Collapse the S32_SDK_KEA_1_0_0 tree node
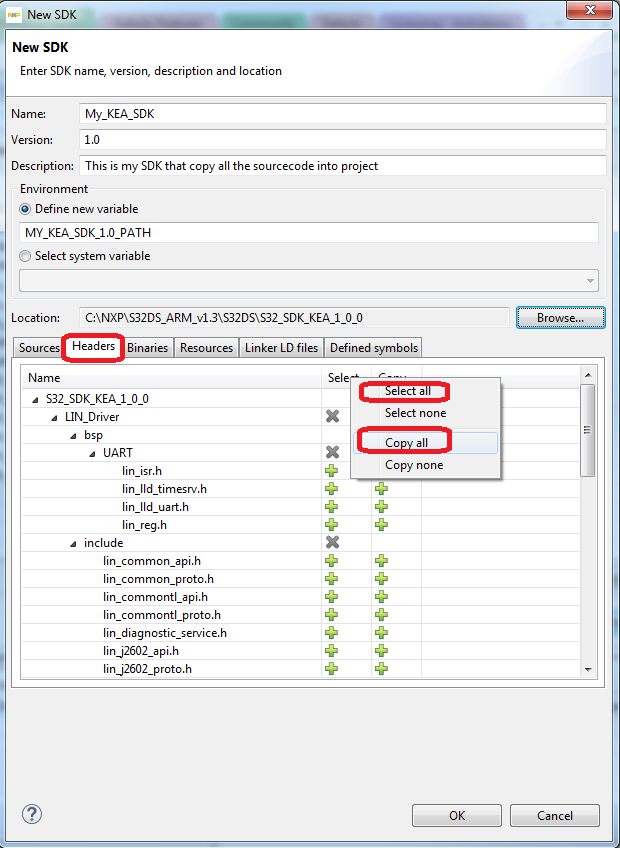This screenshot has height=848, width=620. pyautogui.click(x=35, y=400)
